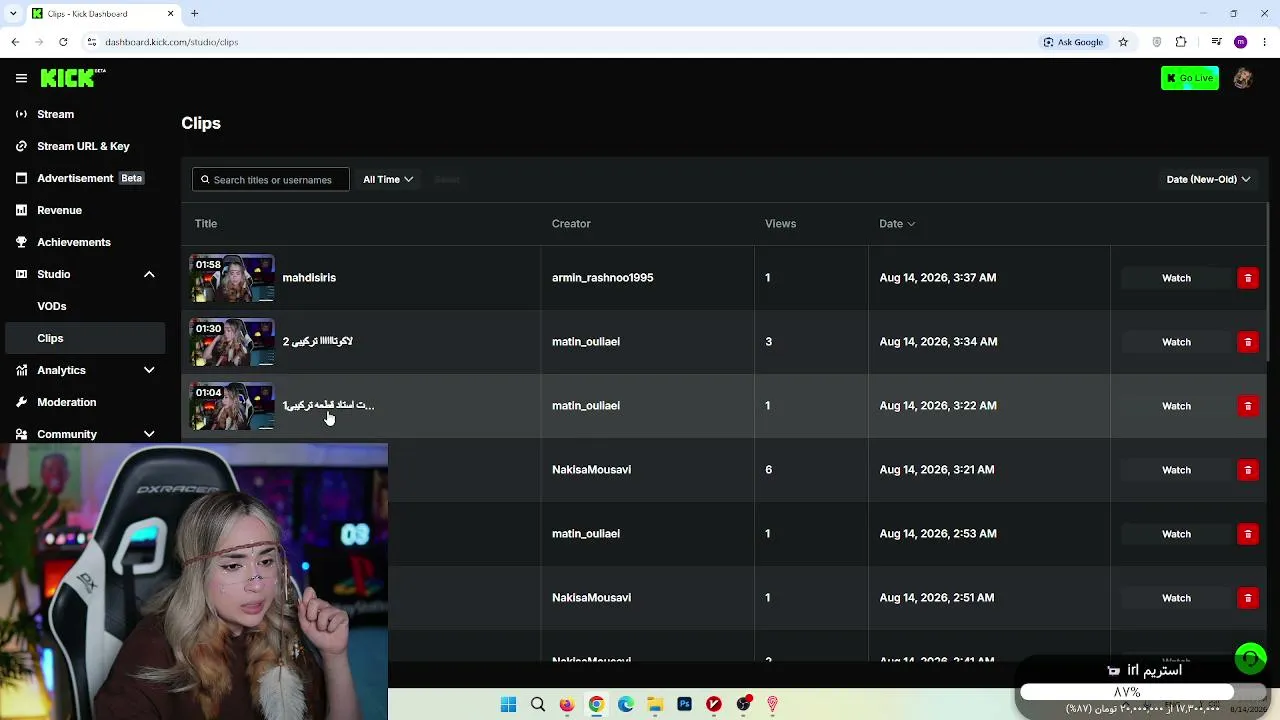Image resolution: width=1280 pixels, height=720 pixels.
Task: Open Photoshop from the taskbar
Action: click(x=684, y=704)
